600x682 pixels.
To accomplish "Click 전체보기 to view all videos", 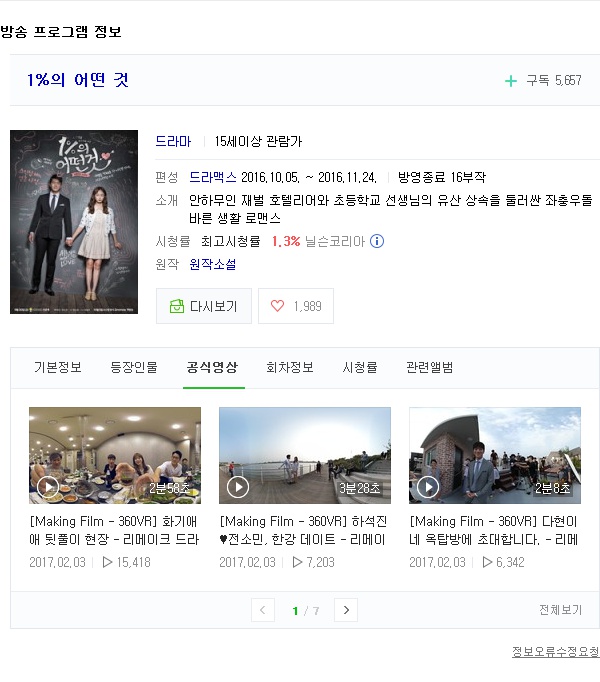I will click(x=560, y=610).
